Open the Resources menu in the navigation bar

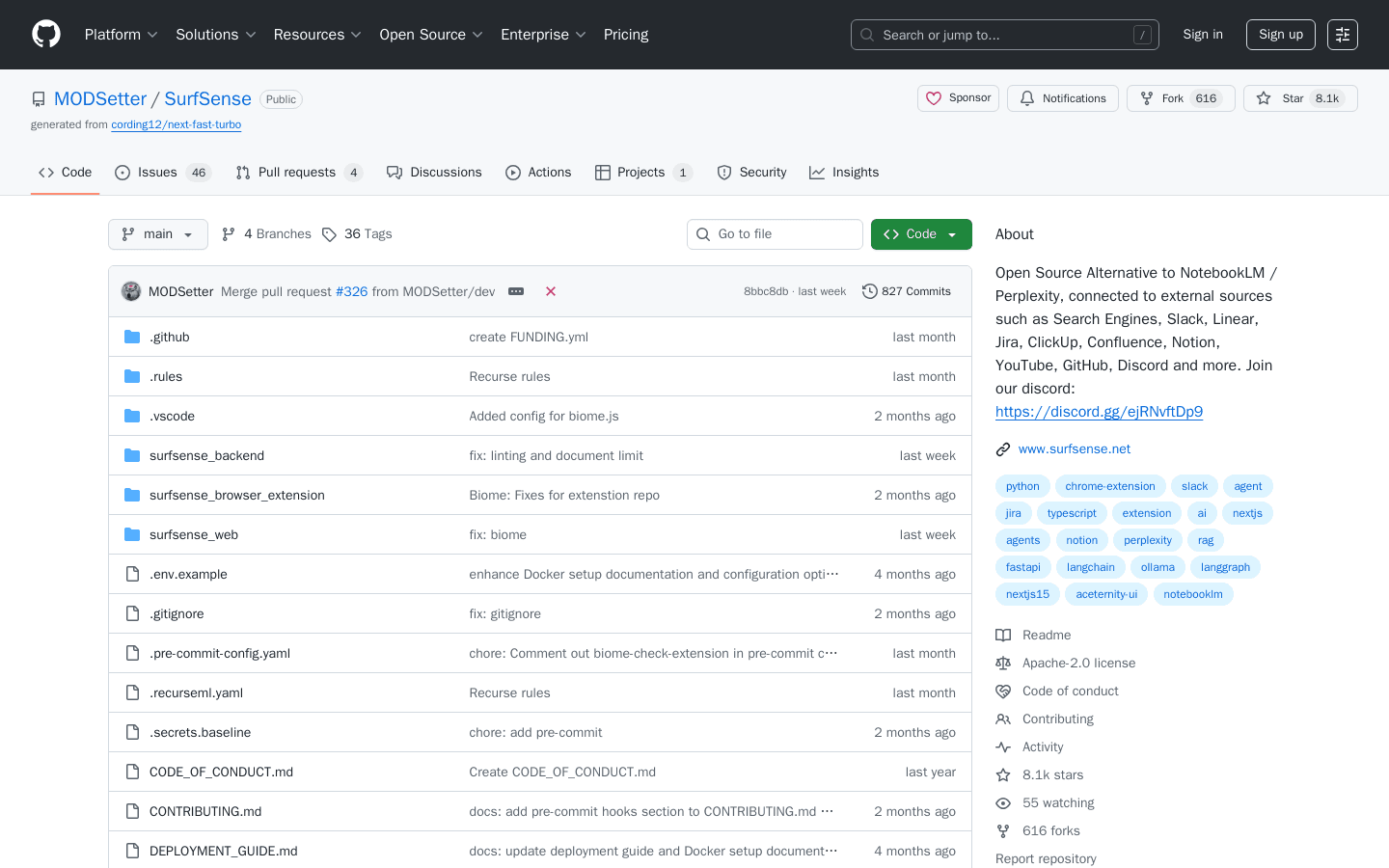point(316,34)
